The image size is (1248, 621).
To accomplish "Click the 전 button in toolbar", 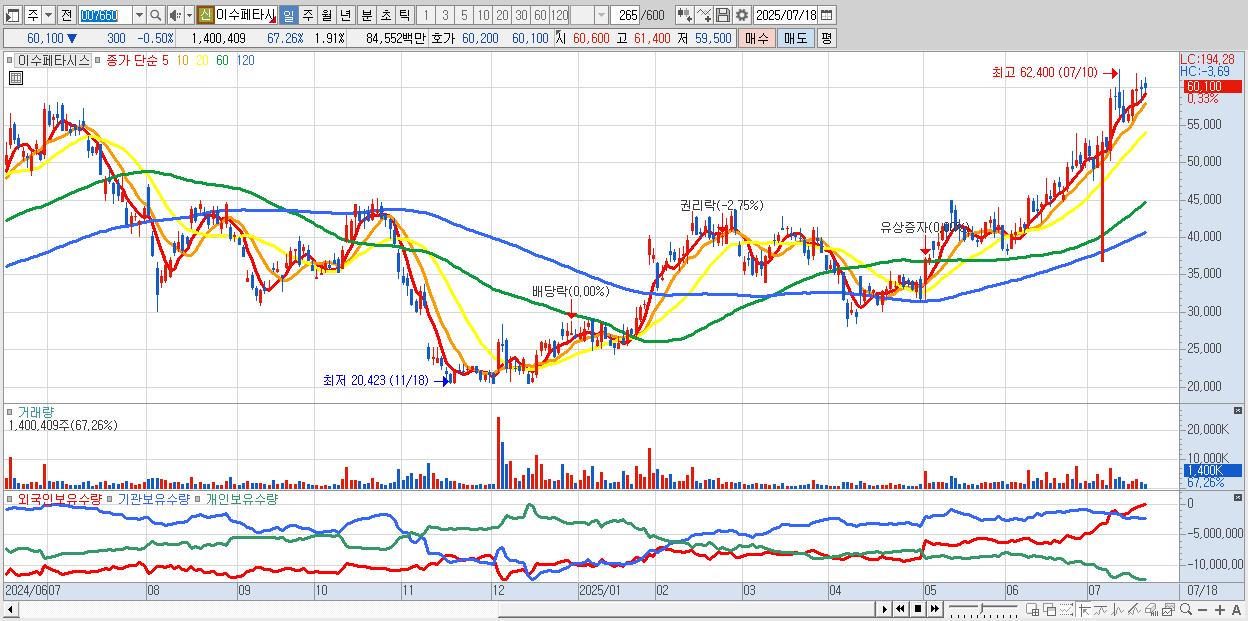I will 66,15.
